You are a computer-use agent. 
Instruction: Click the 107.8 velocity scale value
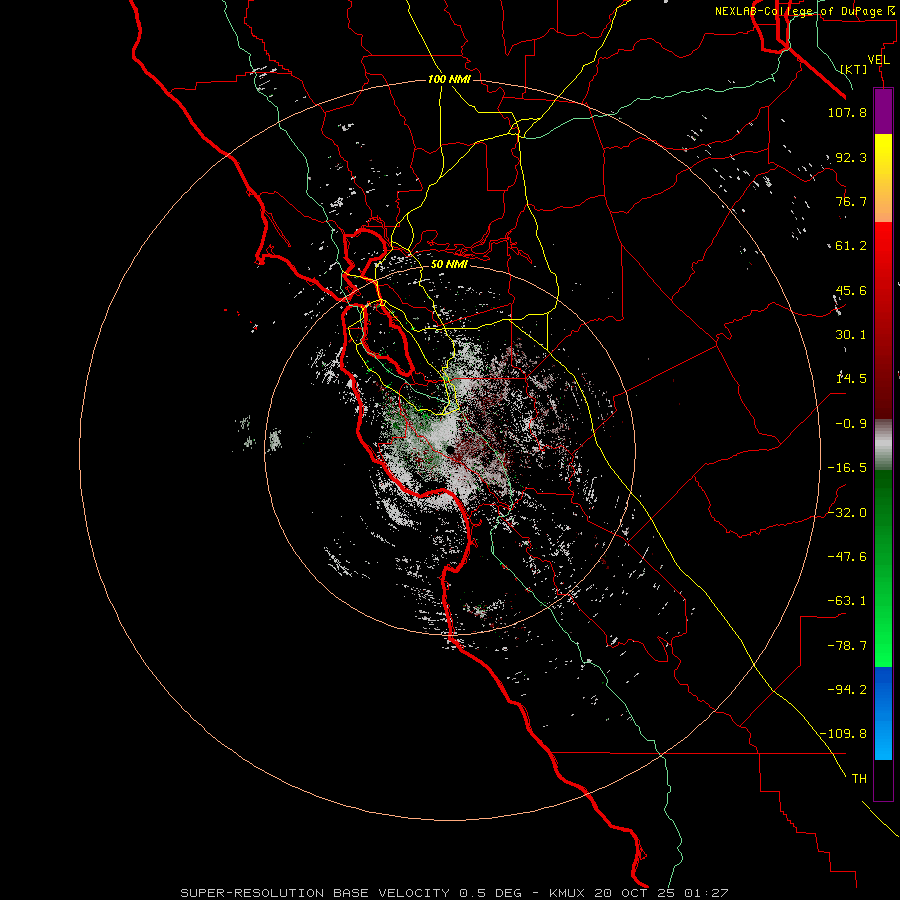[847, 112]
